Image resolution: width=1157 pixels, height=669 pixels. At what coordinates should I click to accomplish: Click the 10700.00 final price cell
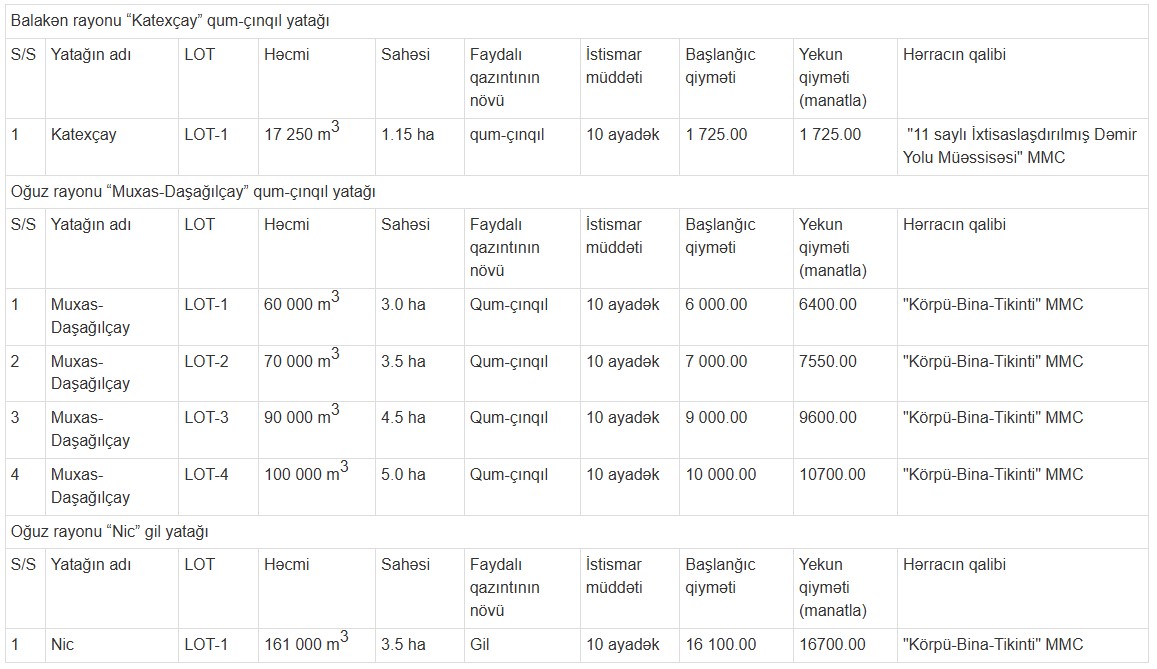point(845,487)
